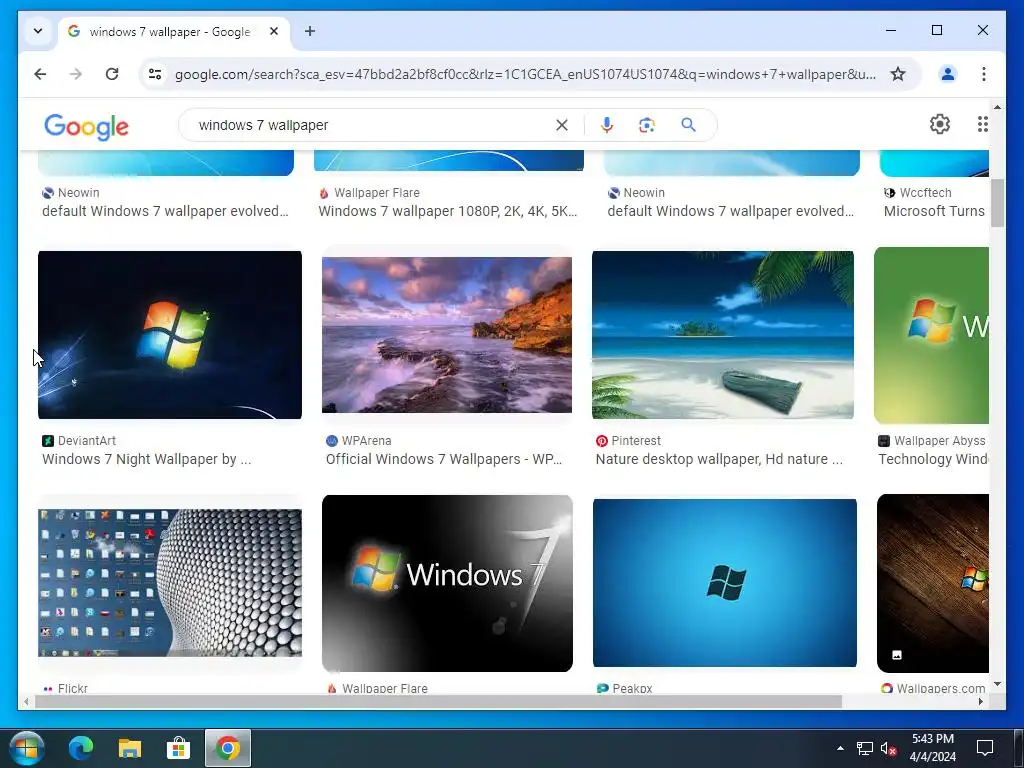Open Chrome three-dot menu
This screenshot has height=768, width=1024.
[x=984, y=74]
